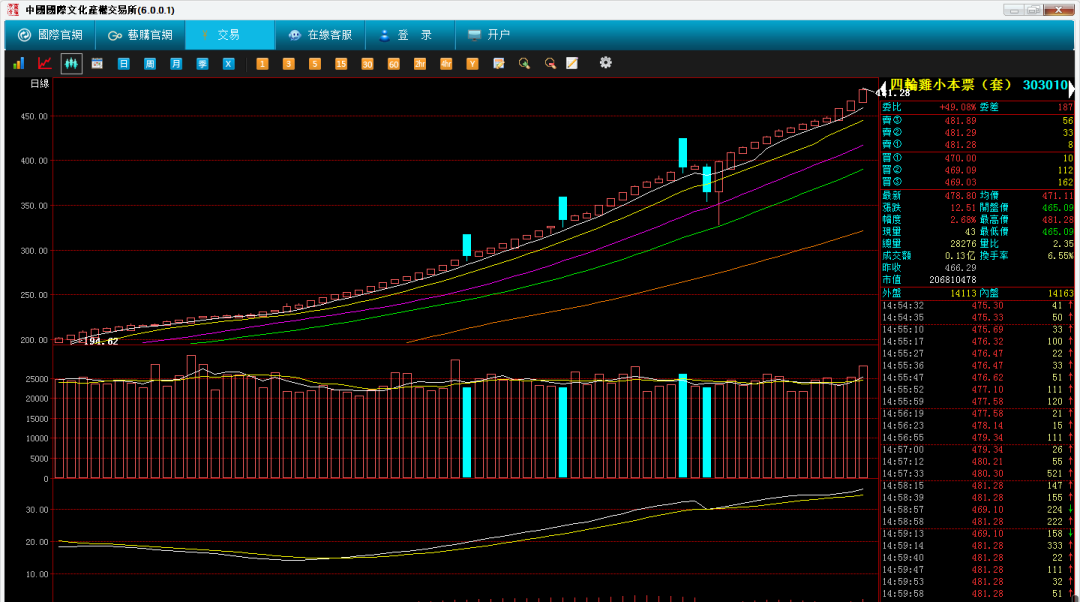Click the 昨收 value 466.29
This screenshot has height=602, width=1080.
(960, 267)
